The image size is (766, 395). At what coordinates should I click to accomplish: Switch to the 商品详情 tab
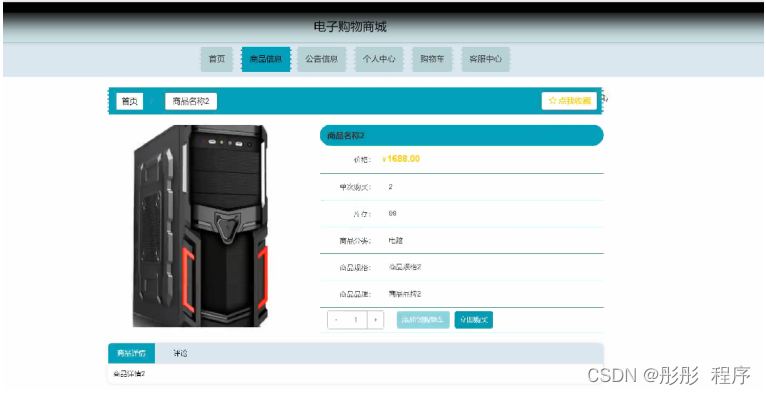pyautogui.click(x=131, y=353)
